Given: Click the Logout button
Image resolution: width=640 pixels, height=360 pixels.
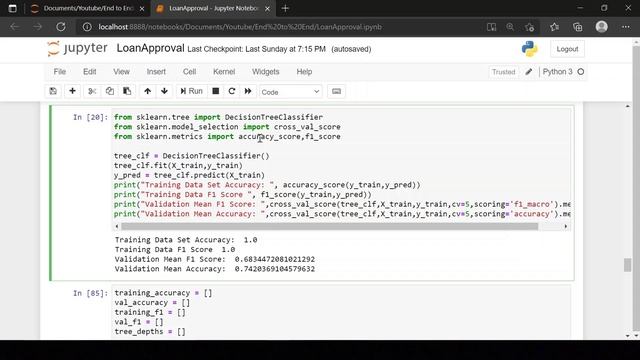Looking at the screenshot, I should tap(567, 49).
